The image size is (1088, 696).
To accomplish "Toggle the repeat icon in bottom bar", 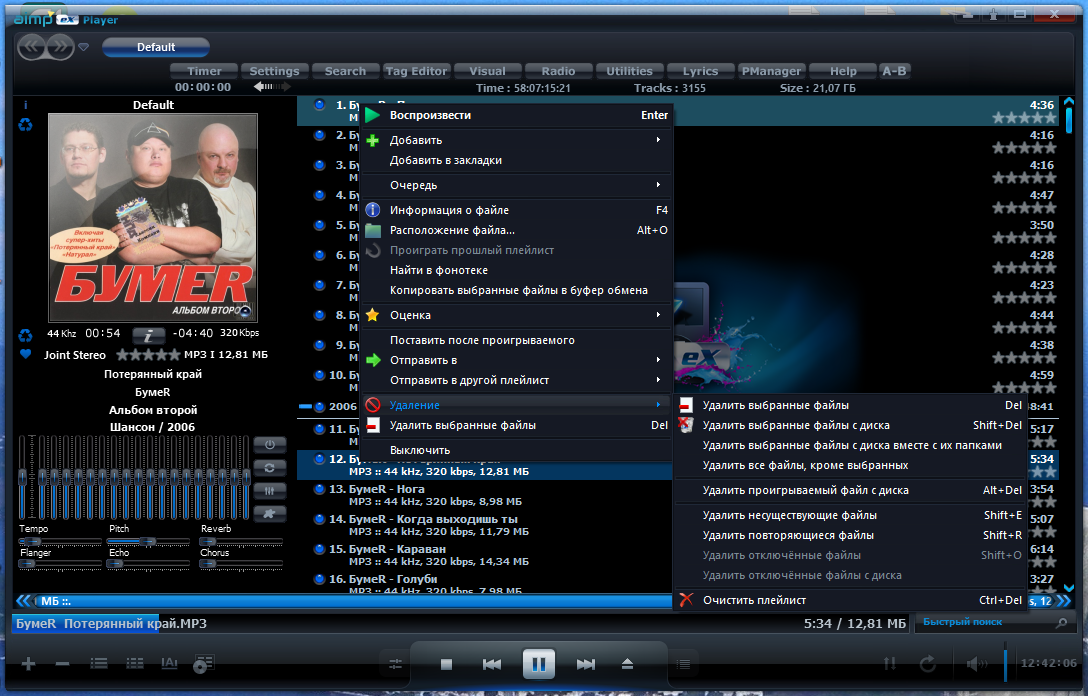I will 928,664.
